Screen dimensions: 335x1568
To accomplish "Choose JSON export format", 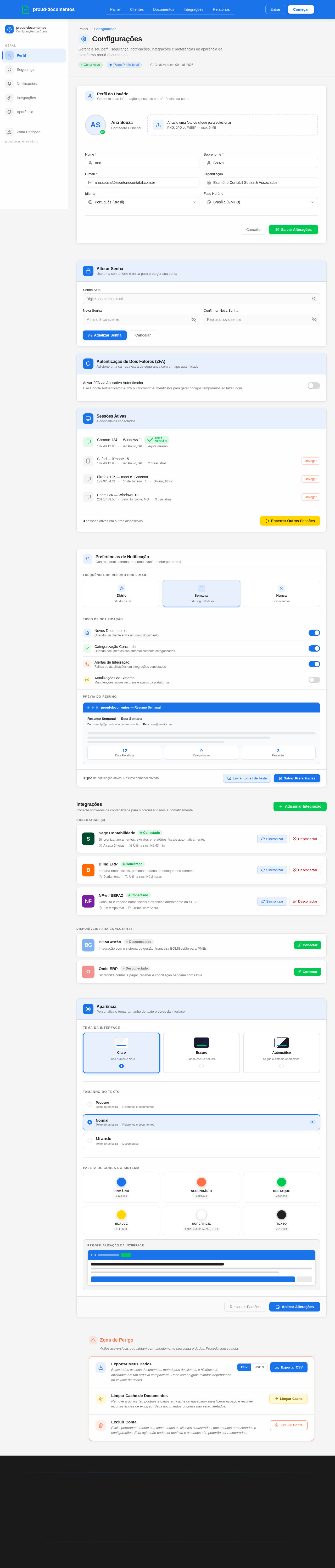I will [x=259, y=1367].
